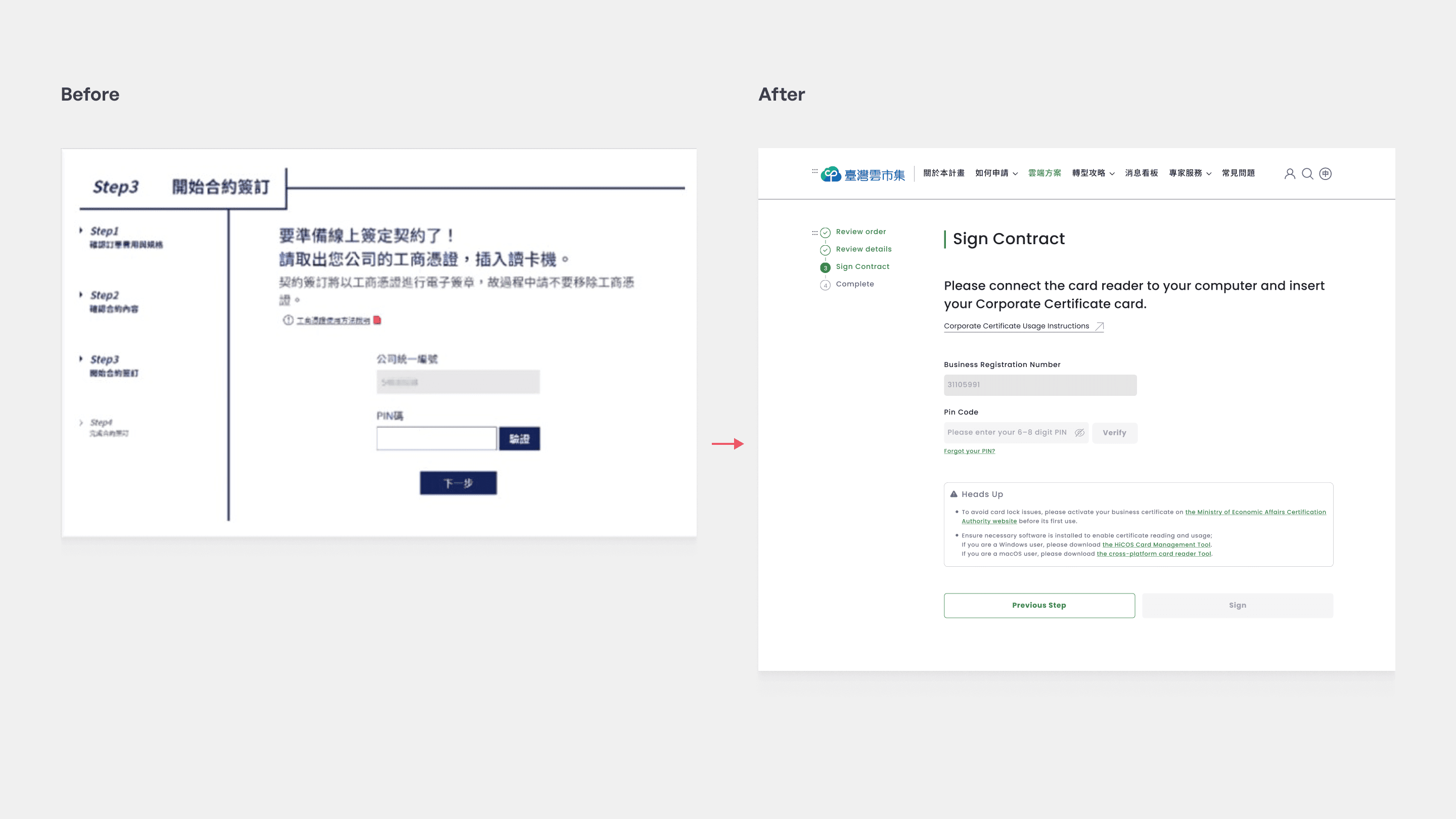Open the search magnifier icon

1307,173
